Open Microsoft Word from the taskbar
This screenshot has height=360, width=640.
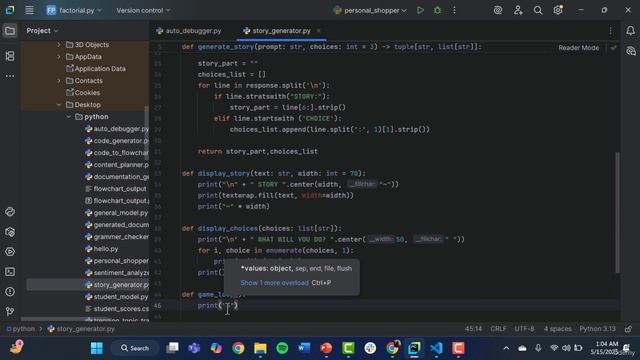[304, 348]
